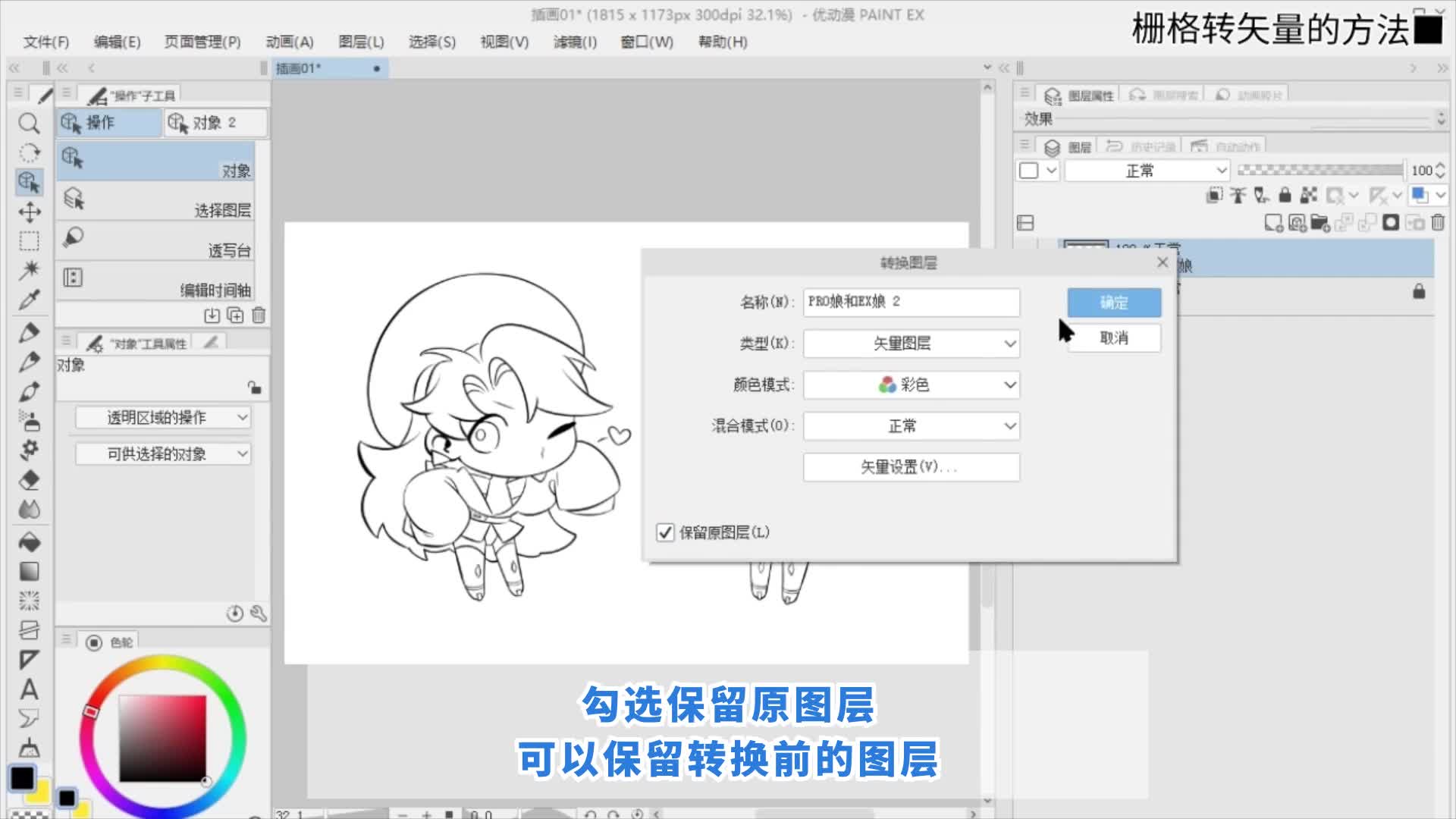1456x819 pixels.
Task: Delete layer with layer panel trash icon
Action: click(1438, 223)
